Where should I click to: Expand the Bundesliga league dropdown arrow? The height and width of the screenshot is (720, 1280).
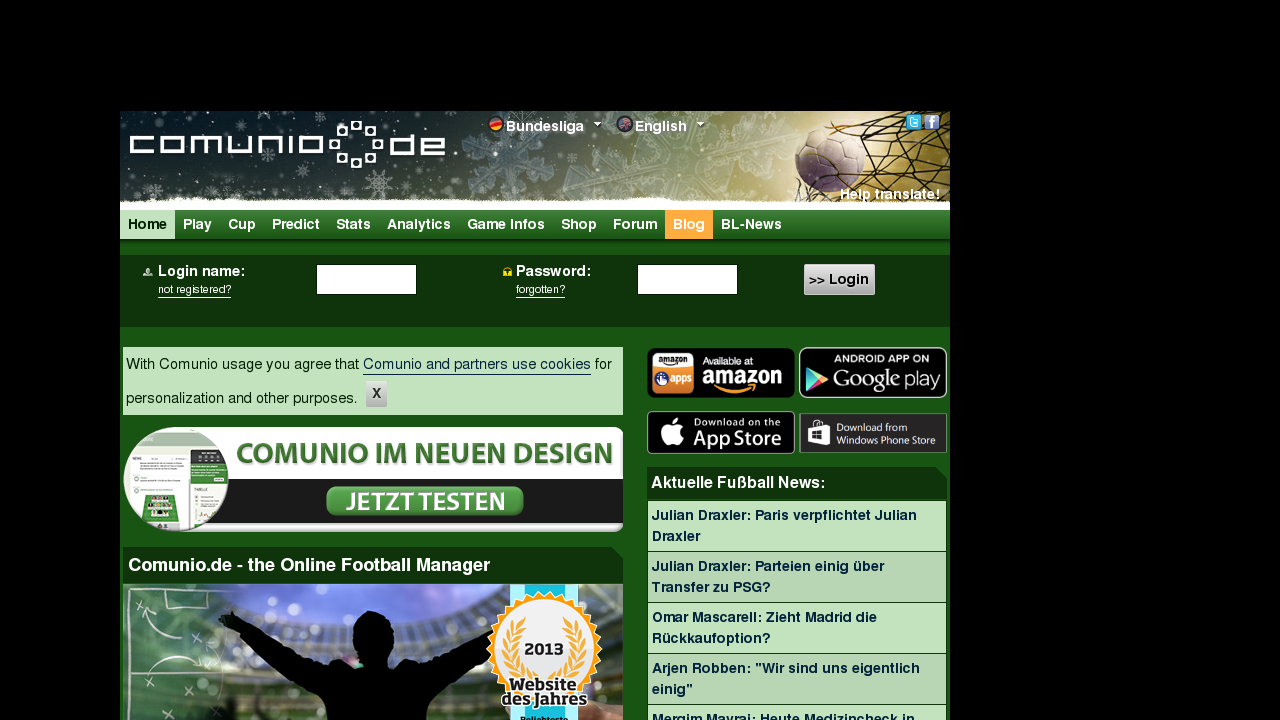pos(597,125)
